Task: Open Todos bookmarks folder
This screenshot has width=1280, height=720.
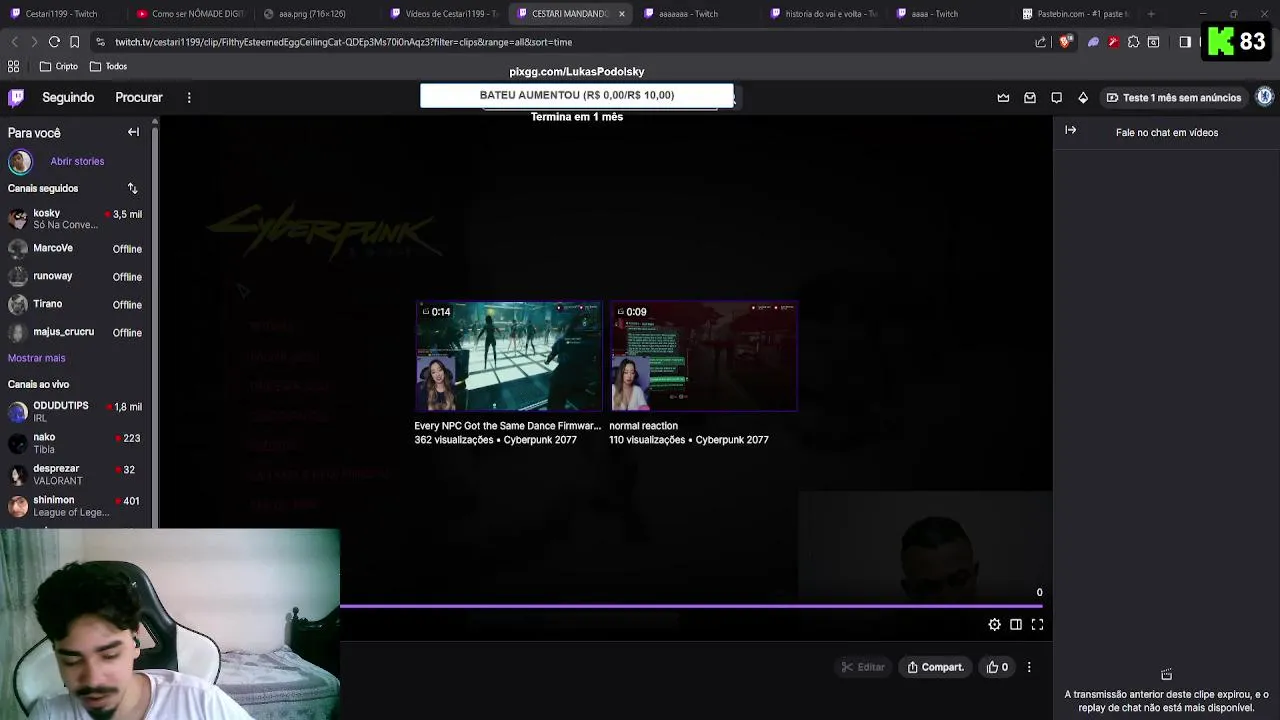Action: click(109, 66)
